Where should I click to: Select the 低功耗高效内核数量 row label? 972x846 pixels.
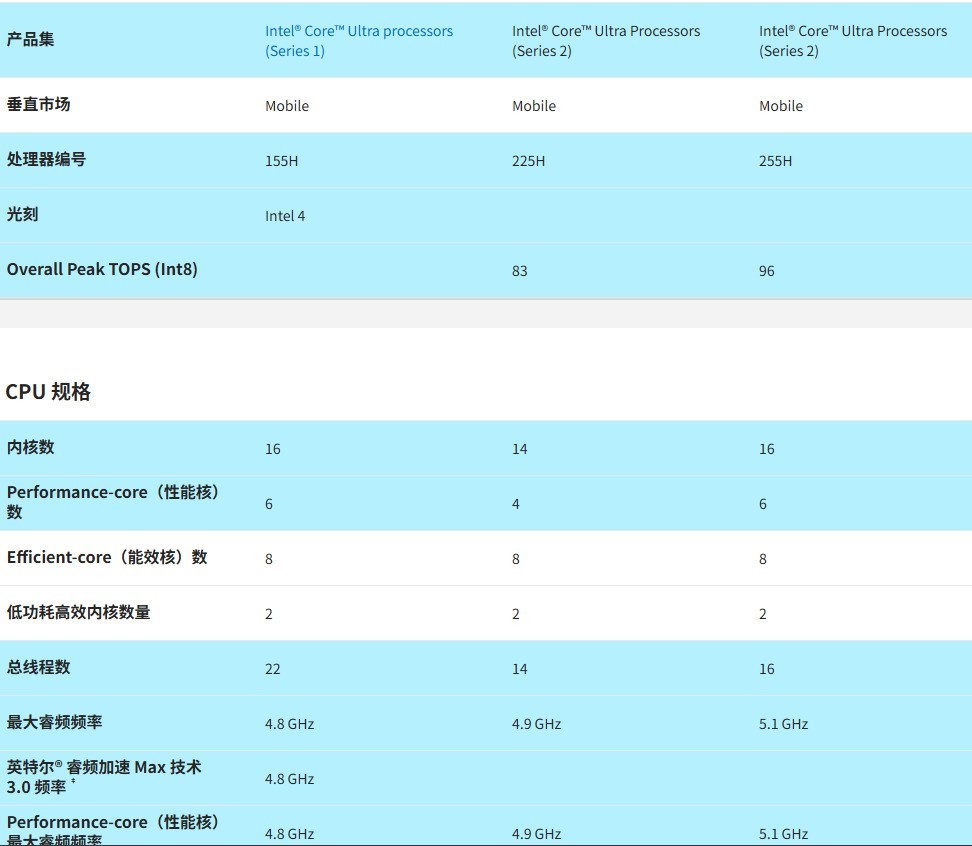pos(78,613)
